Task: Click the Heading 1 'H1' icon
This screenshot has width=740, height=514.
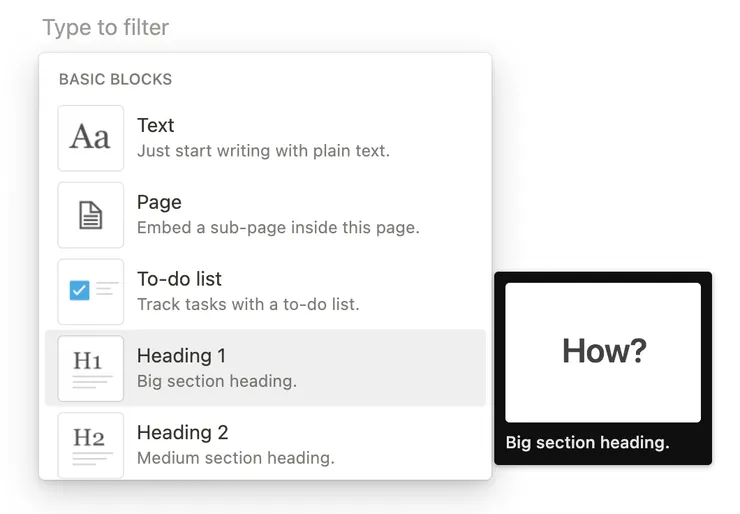Action: tap(90, 368)
